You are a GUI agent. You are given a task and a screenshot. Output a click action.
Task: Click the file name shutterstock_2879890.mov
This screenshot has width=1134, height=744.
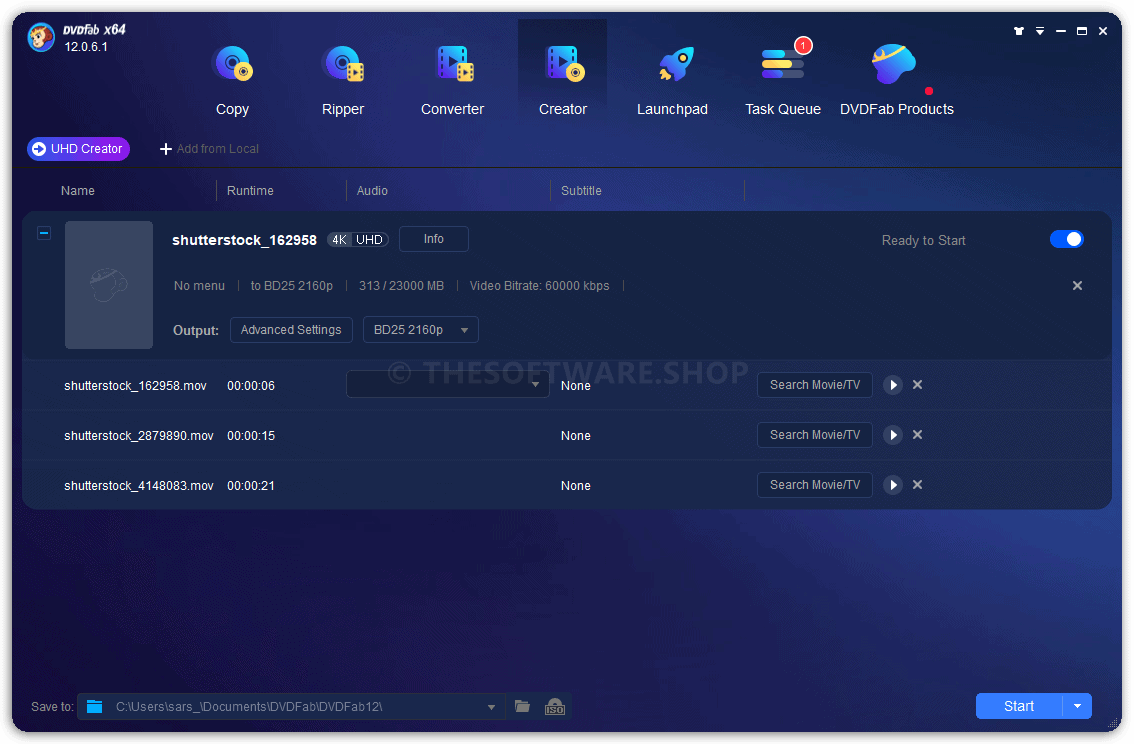click(x=139, y=436)
